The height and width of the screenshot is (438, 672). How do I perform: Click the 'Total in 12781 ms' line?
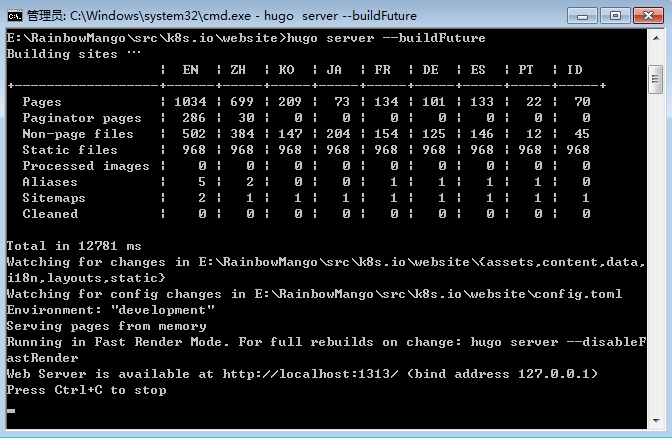click(74, 246)
